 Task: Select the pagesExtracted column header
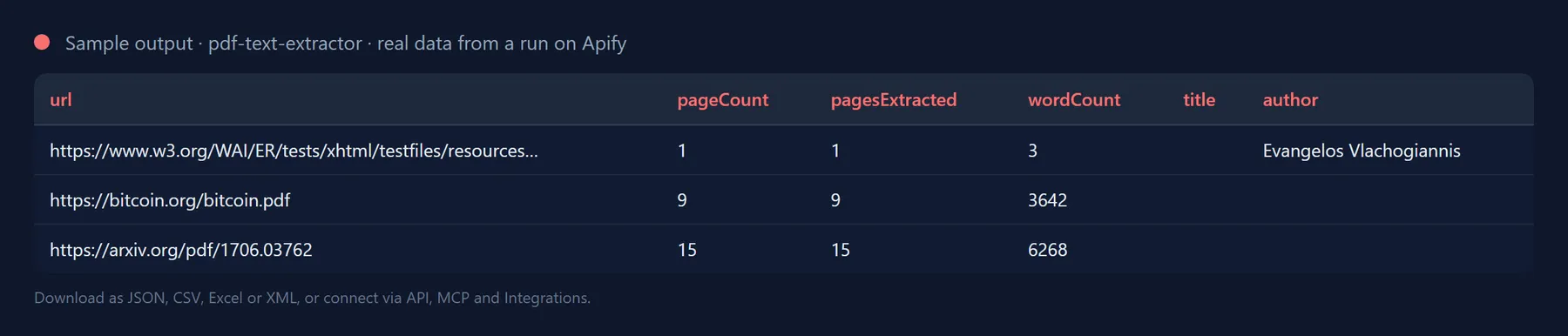[894, 100]
